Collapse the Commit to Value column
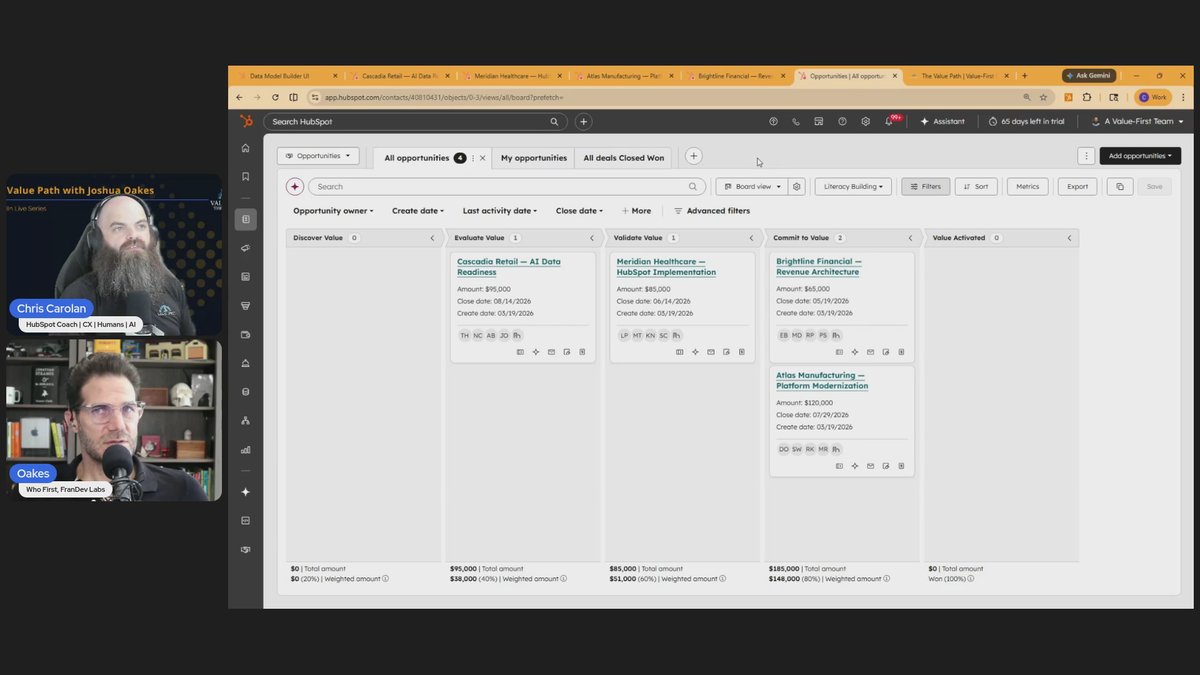1200x675 pixels. point(910,238)
